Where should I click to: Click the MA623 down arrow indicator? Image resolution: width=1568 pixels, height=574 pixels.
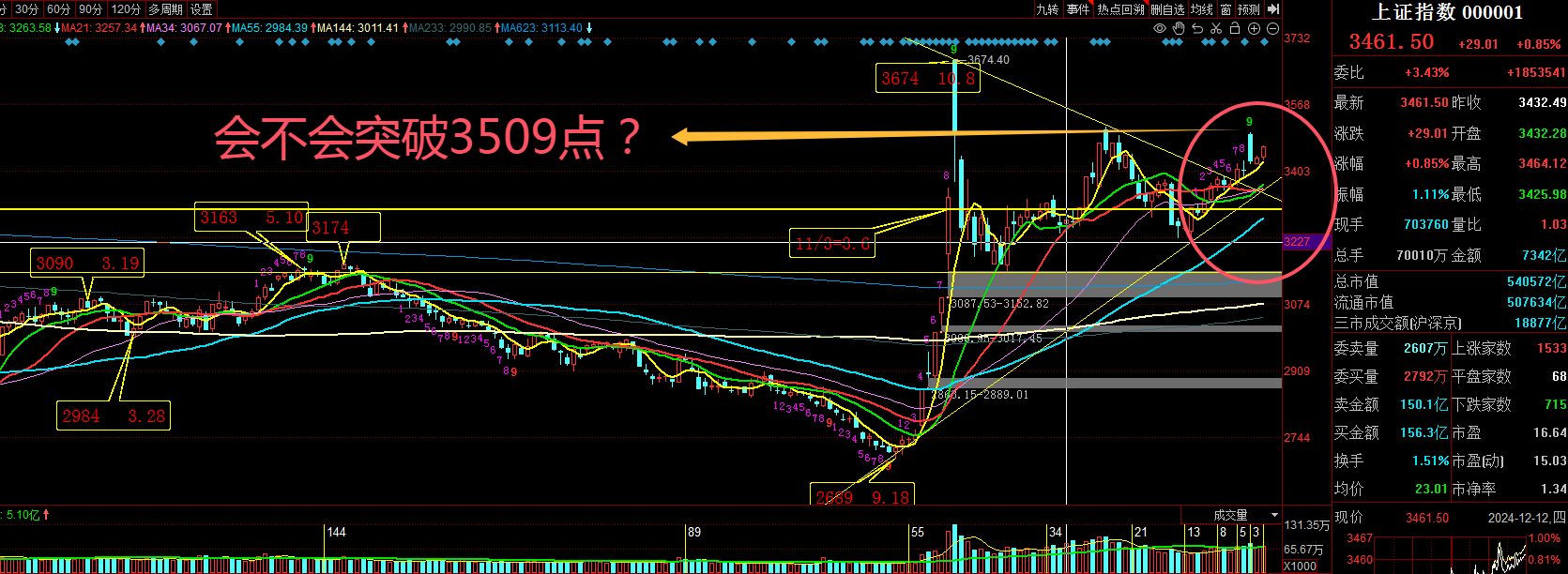click(589, 28)
